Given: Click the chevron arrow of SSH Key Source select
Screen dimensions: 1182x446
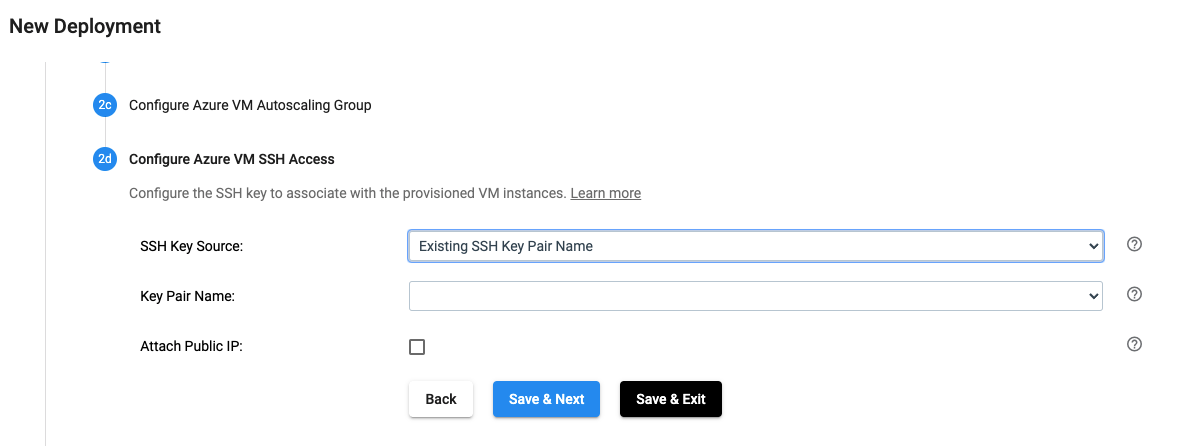Looking at the screenshot, I should [x=1093, y=246].
